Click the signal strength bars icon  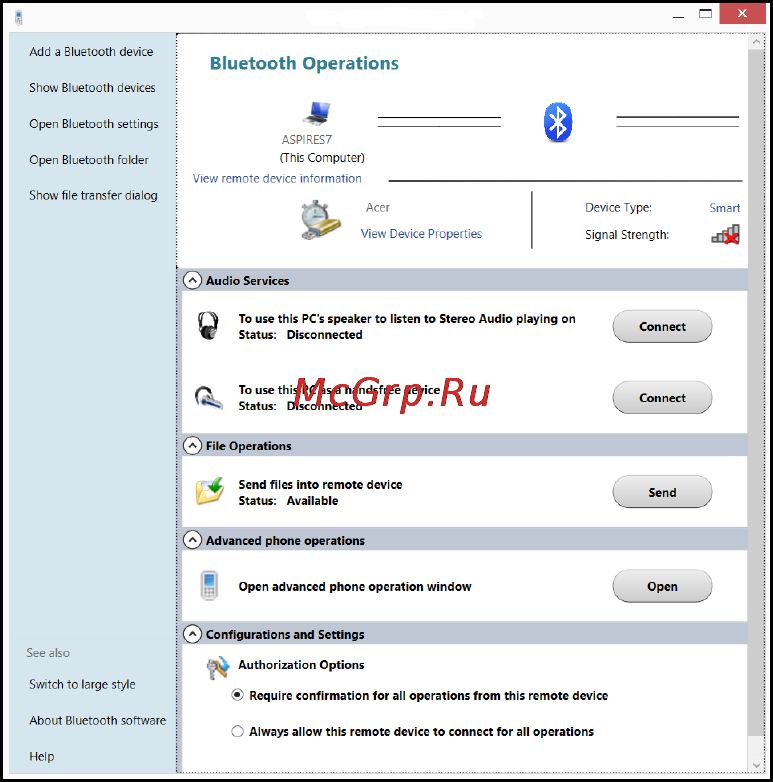click(x=726, y=234)
